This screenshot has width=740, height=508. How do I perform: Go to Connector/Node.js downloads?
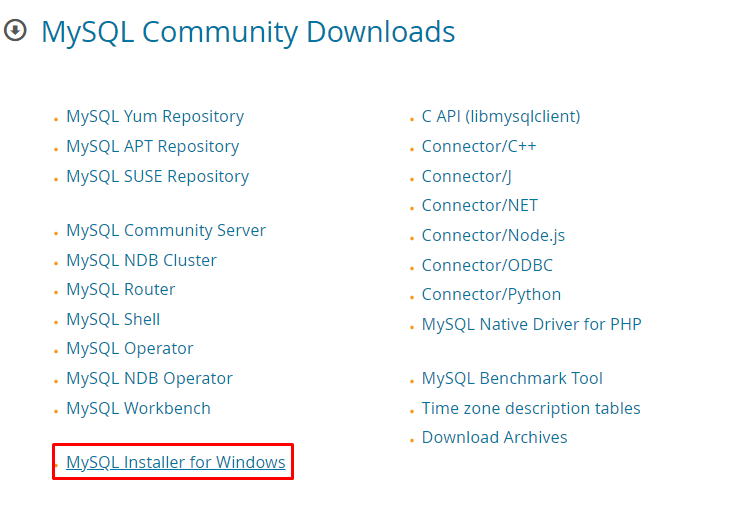493,235
